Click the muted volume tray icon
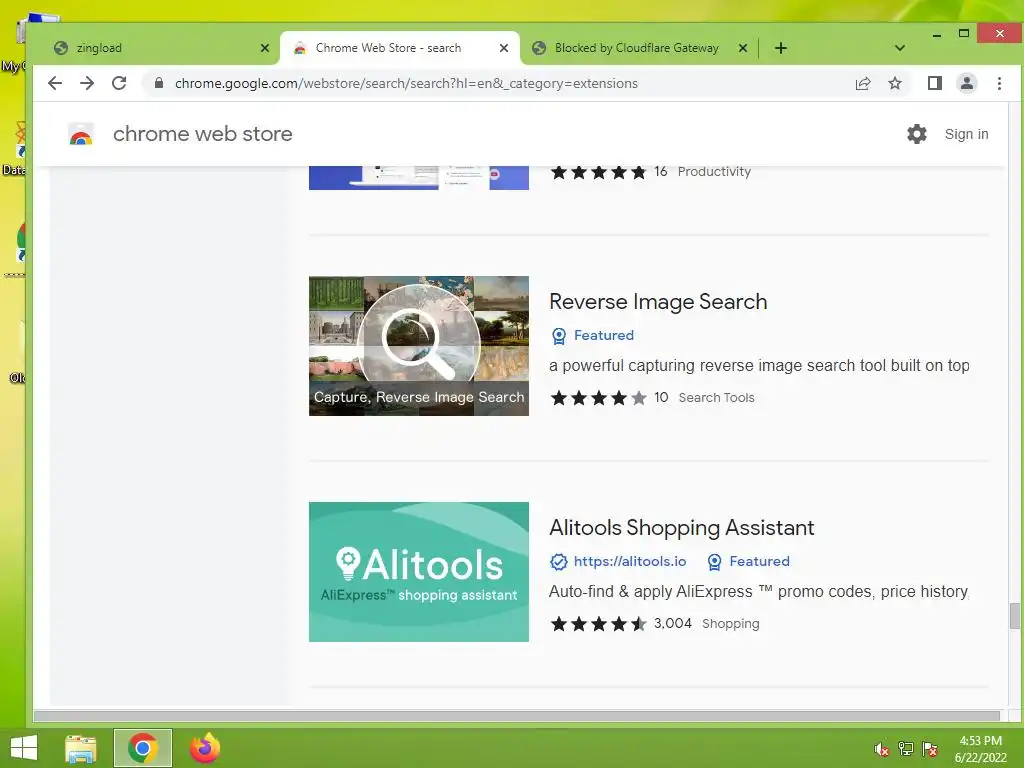Viewport: 1024px width, 768px height. point(882,749)
